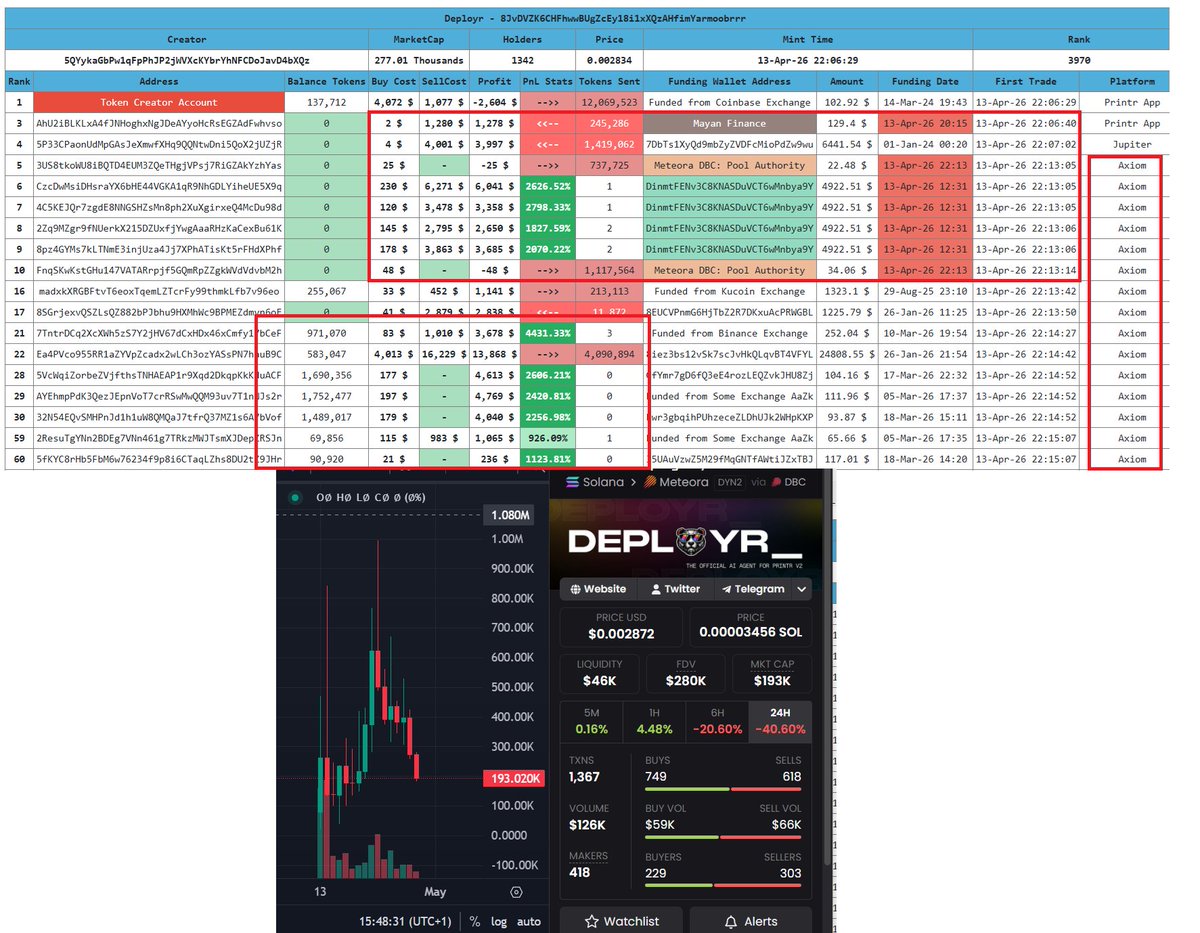Click the bell icon on Alerts button
The height and width of the screenshot is (933, 1200).
[x=730, y=921]
